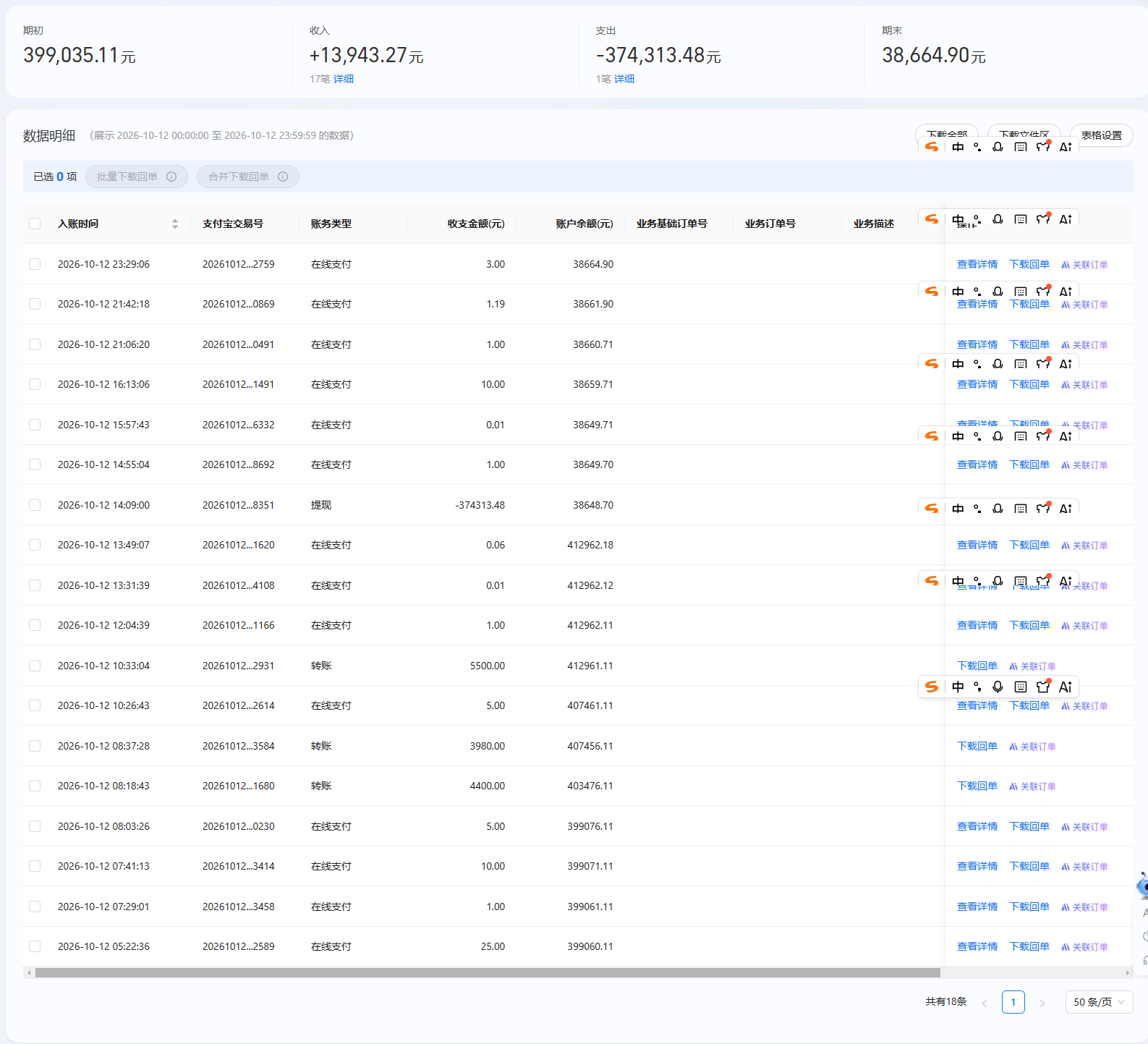Open the 详细 link under 支出 1笔
This screenshot has height=1044, width=1148.
click(x=624, y=79)
